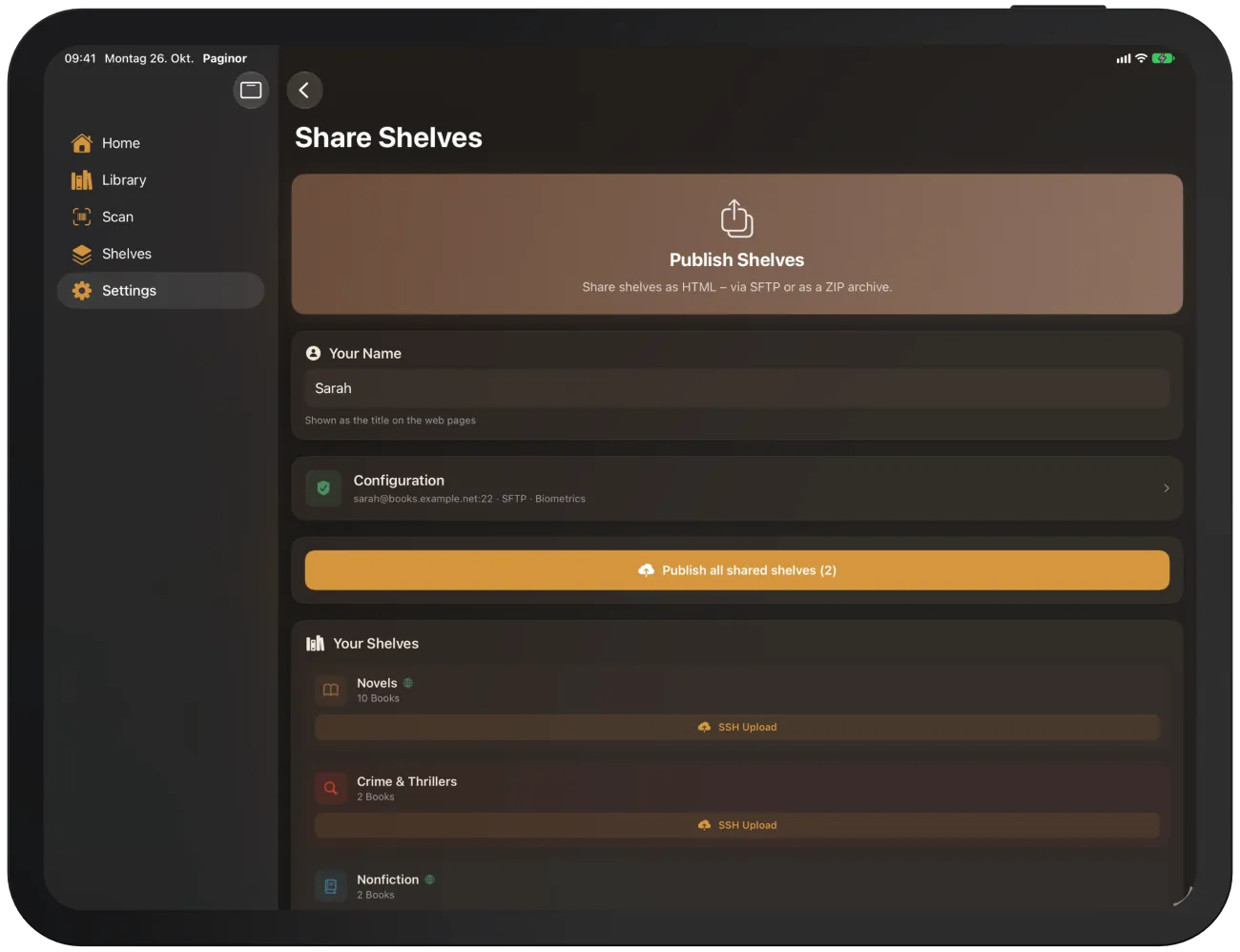Click the Your Shelves books icon
The height and width of the screenshot is (952, 1240).
(315, 644)
